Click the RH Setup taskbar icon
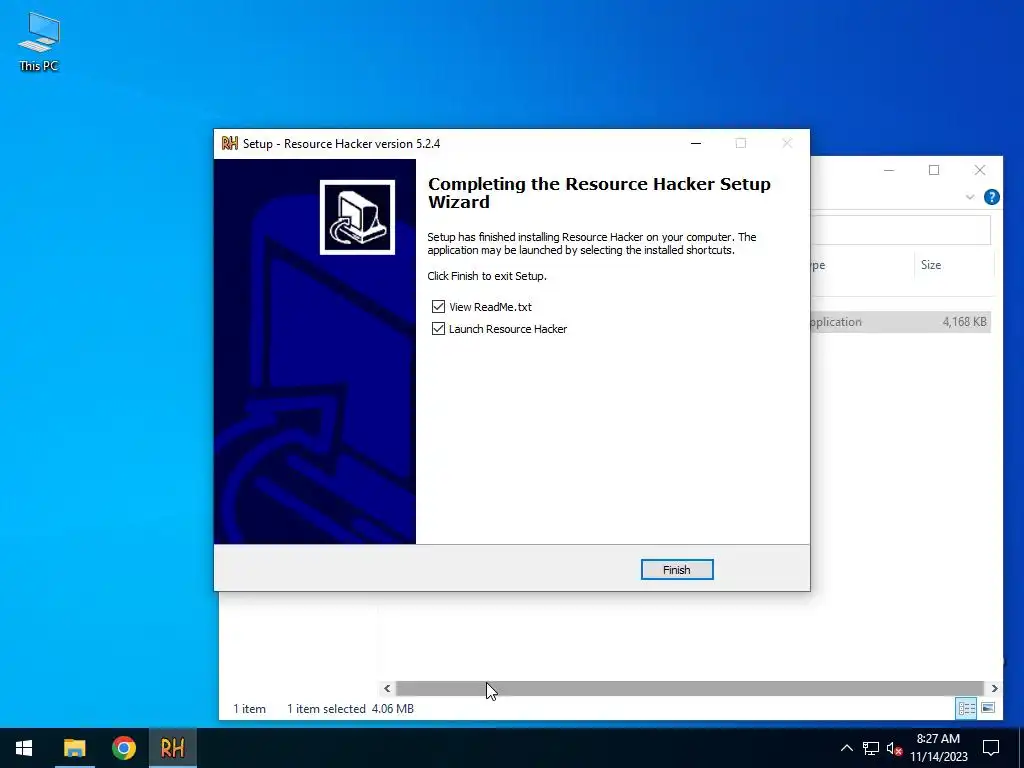 point(172,748)
